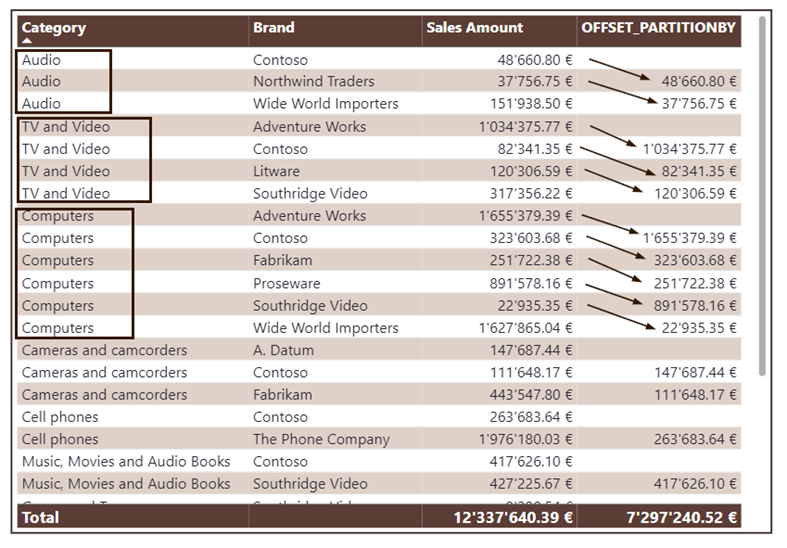The width and height of the screenshot is (787, 548).
Task: Click the ascending sort arrow under Category
Action: [27, 41]
